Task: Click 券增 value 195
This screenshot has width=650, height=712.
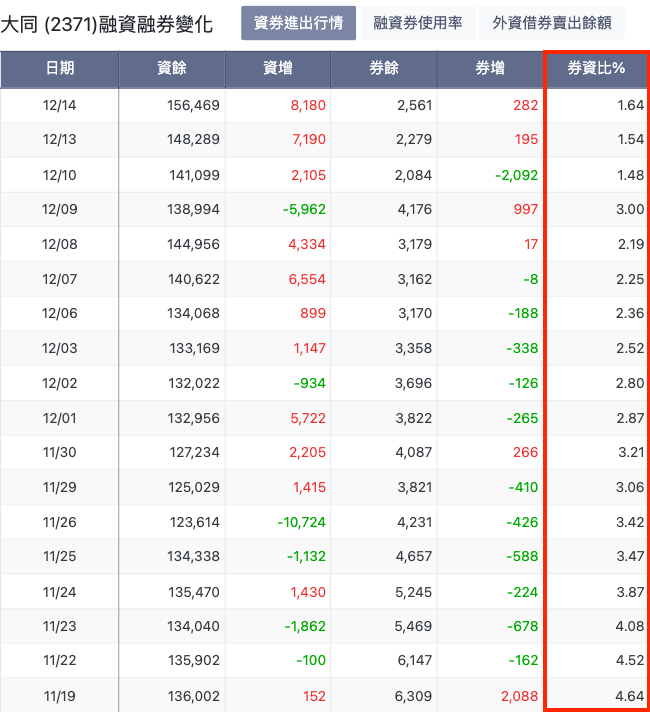Action: (x=526, y=139)
